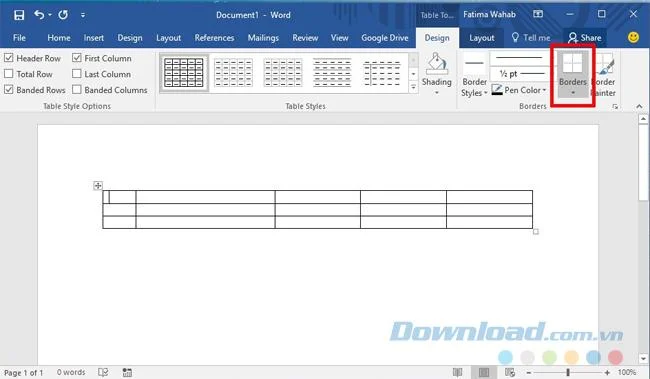650x379 pixels.
Task: Open ribbon display options
Action: click(x=538, y=14)
